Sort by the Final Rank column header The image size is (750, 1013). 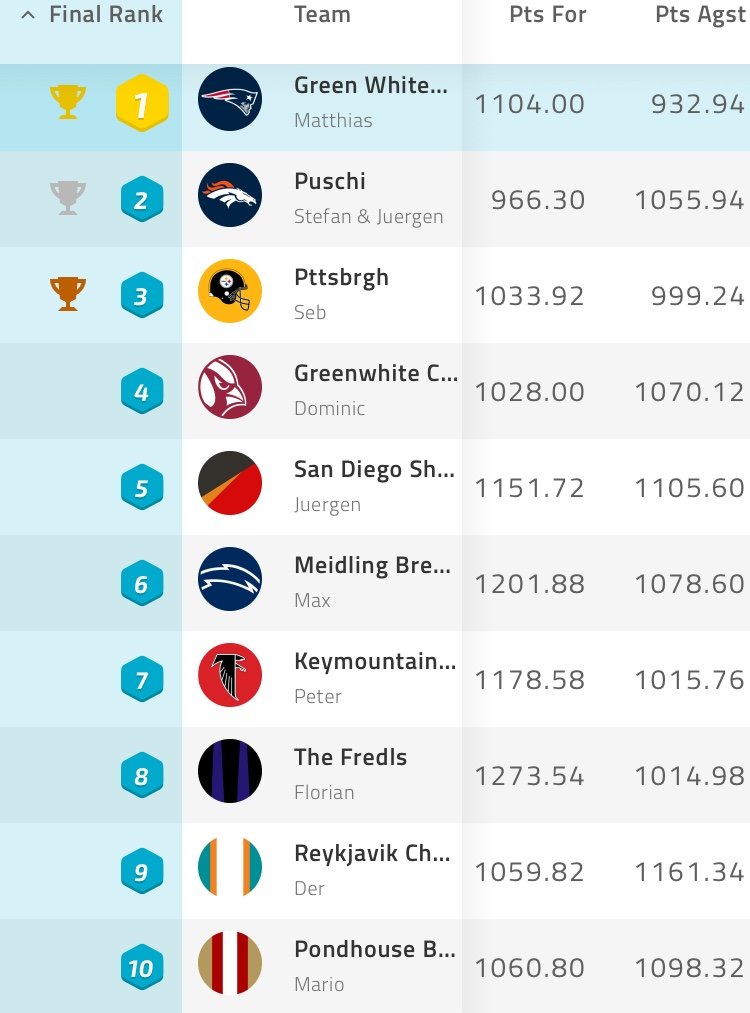pyautogui.click(x=106, y=14)
